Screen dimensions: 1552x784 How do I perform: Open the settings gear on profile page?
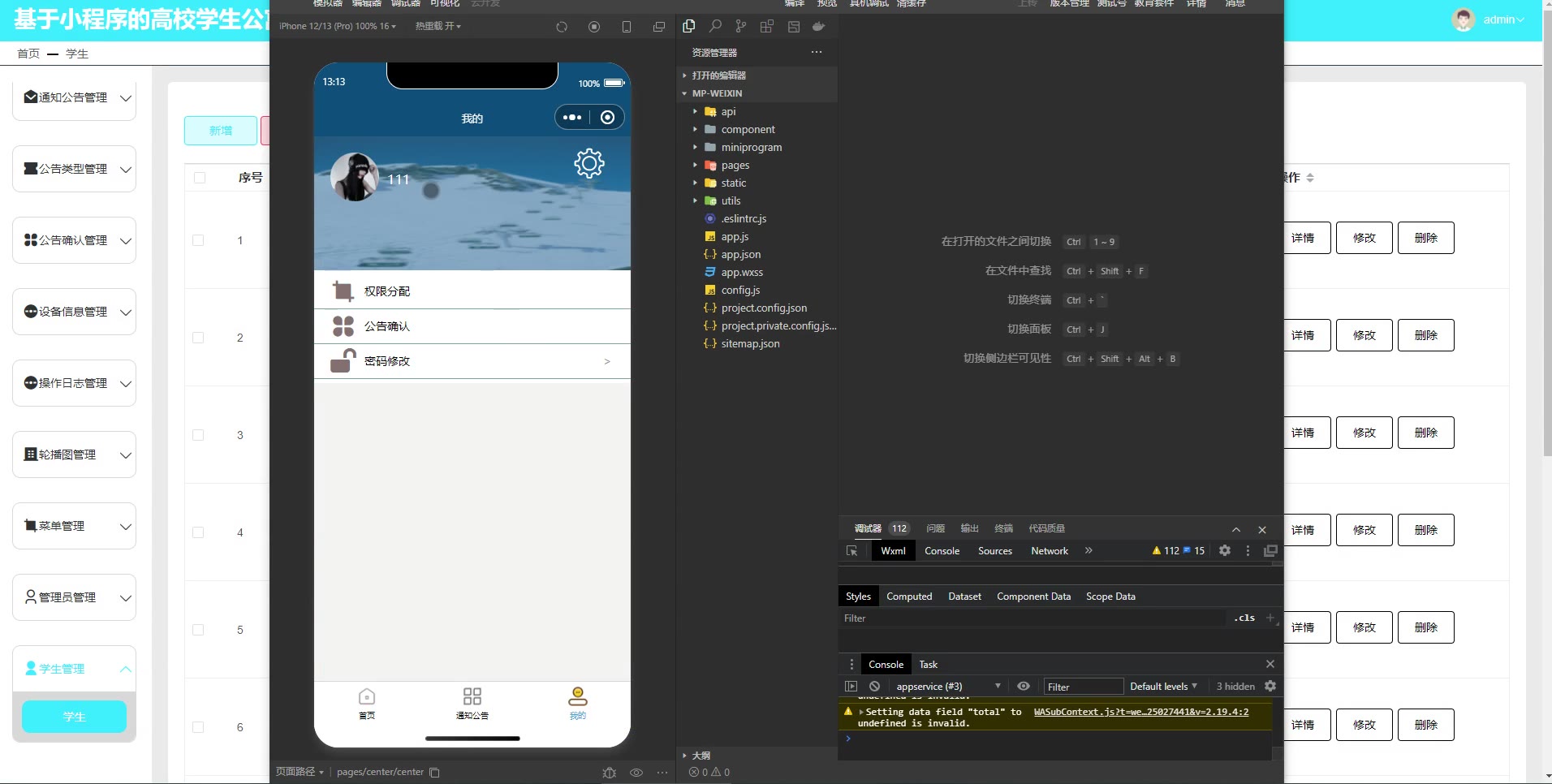click(x=588, y=163)
